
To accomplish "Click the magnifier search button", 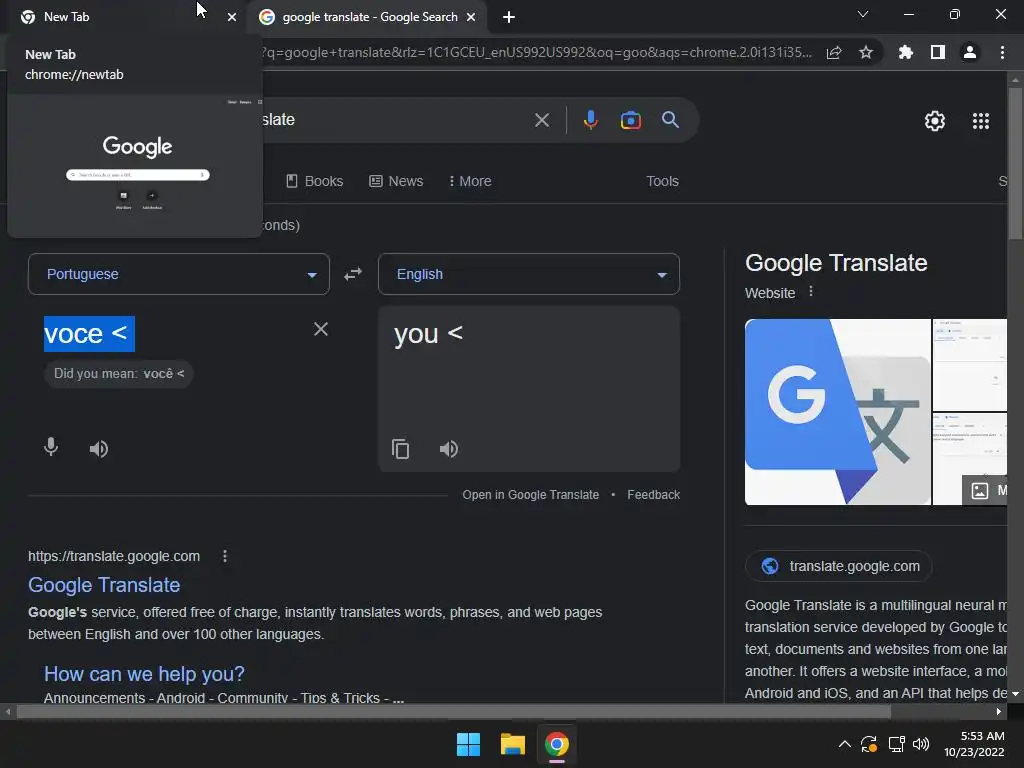I will click(670, 120).
